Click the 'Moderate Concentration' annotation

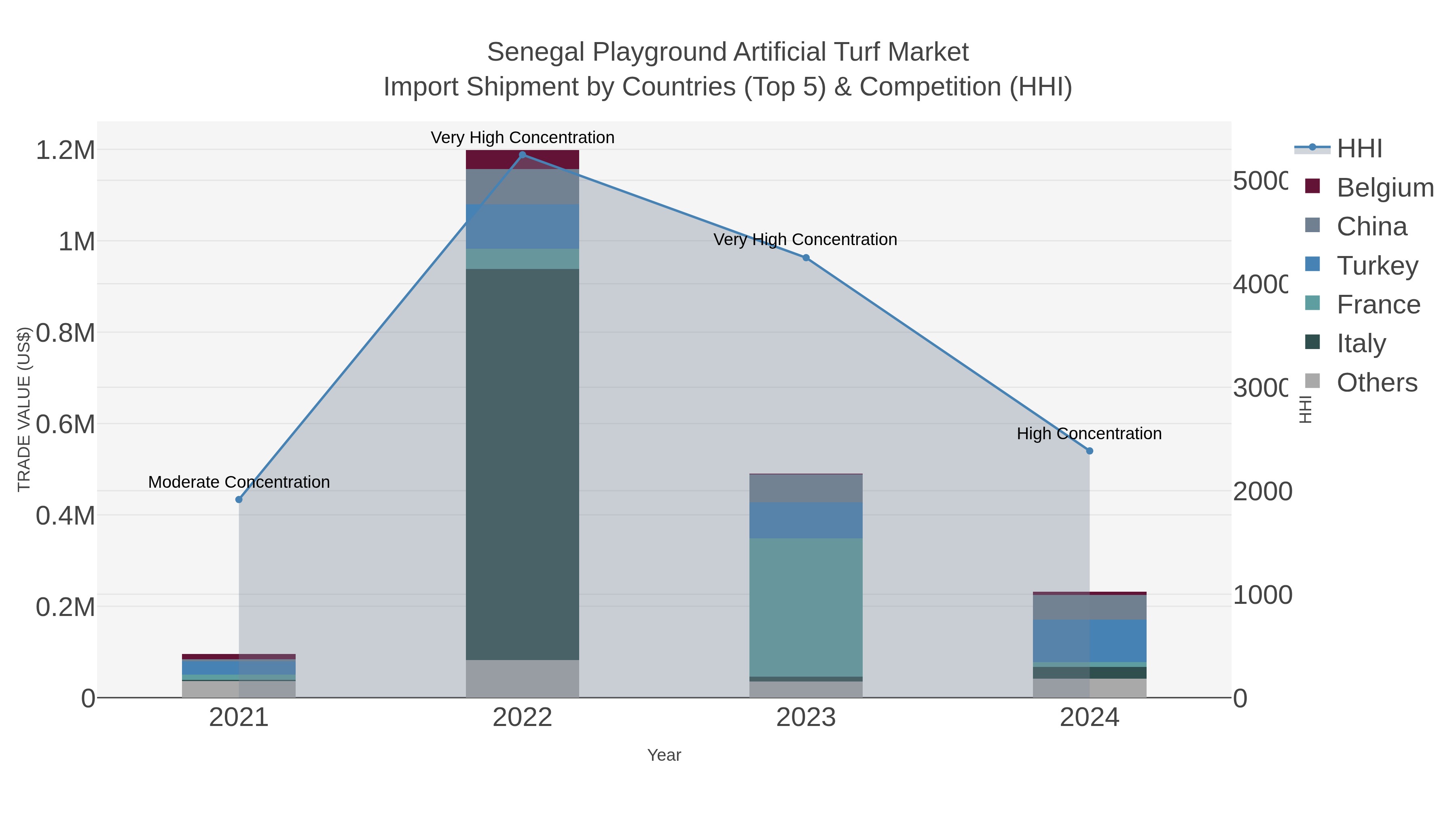[239, 482]
